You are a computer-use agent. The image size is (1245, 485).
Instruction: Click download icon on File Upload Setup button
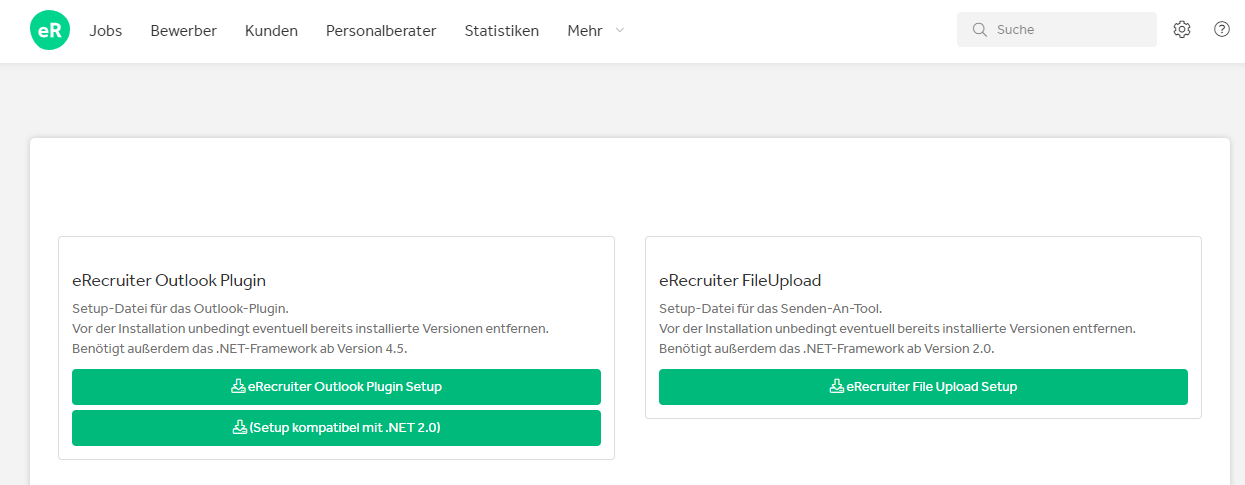pyautogui.click(x=837, y=386)
